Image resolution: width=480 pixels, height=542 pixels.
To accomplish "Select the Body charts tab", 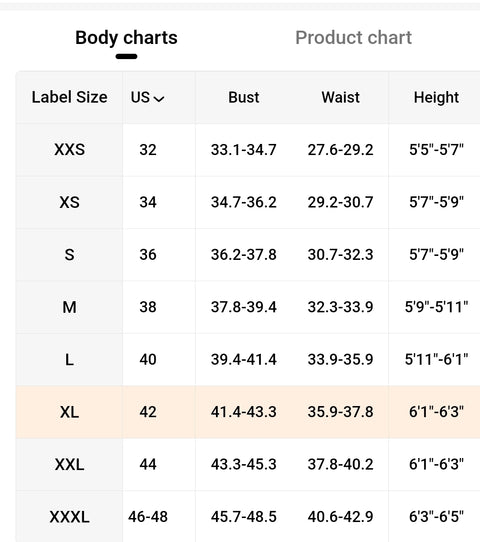I will [x=126, y=37].
